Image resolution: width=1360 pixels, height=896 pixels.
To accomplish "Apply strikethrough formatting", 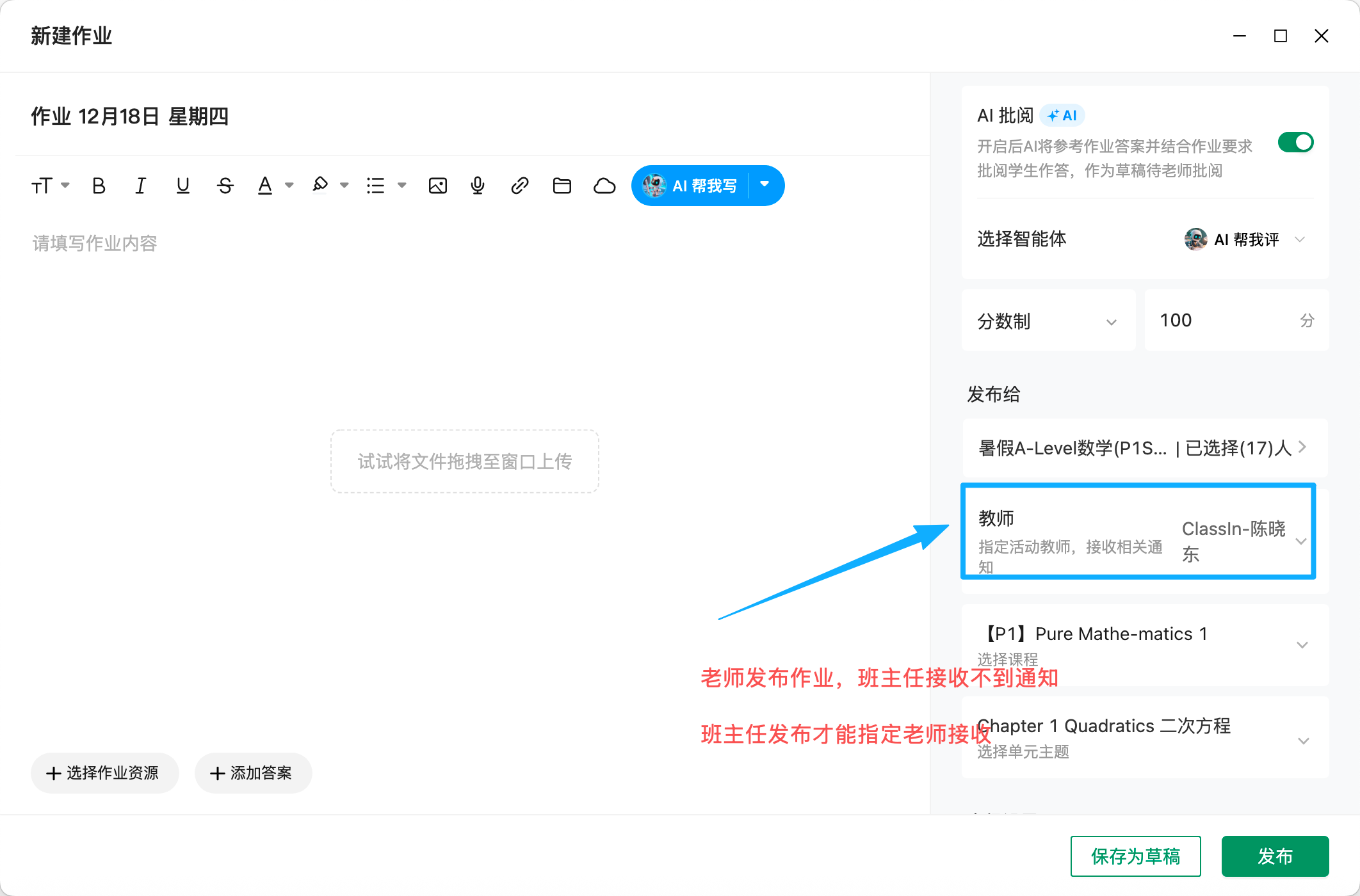I will 225,185.
